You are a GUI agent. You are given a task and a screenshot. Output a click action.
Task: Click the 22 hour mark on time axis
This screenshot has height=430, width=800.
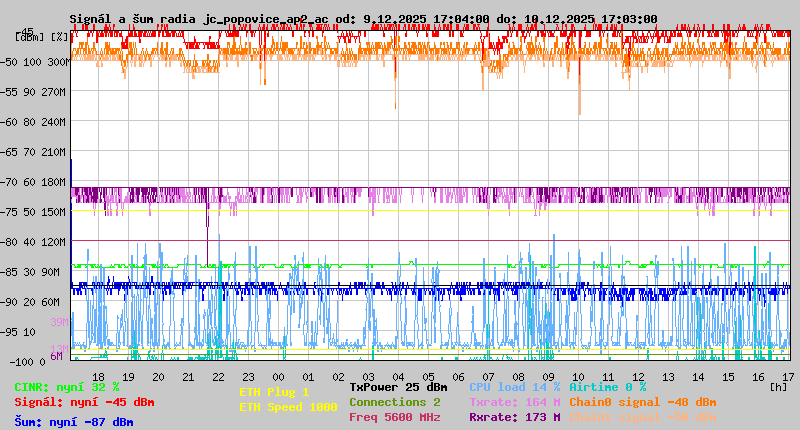click(x=217, y=376)
